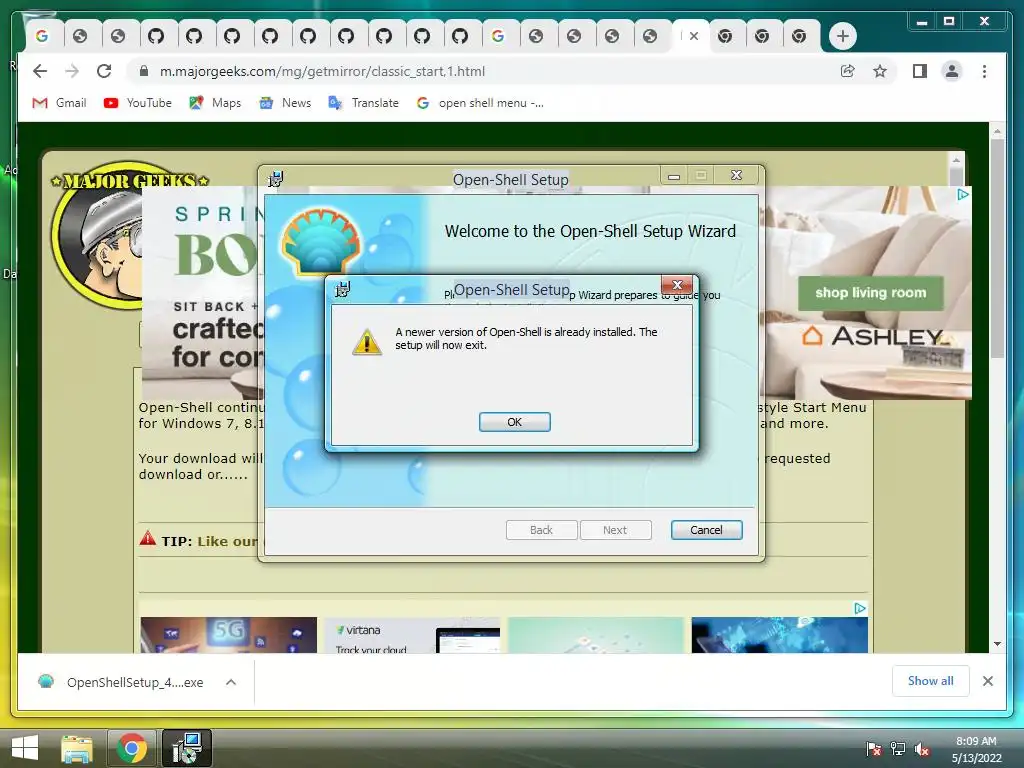Open the YouTube bookmark
This screenshot has width=1024, height=768.
click(x=138, y=103)
